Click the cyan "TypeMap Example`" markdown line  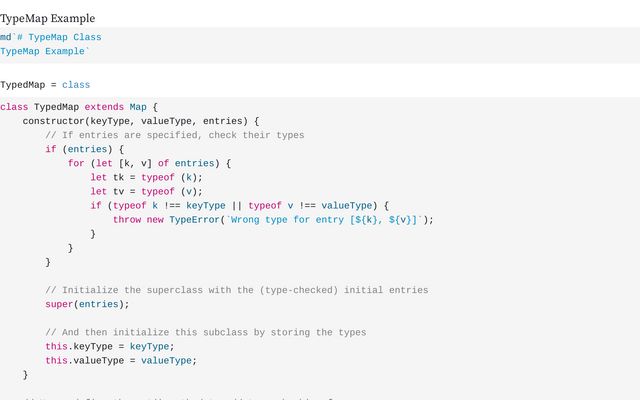coord(45,51)
